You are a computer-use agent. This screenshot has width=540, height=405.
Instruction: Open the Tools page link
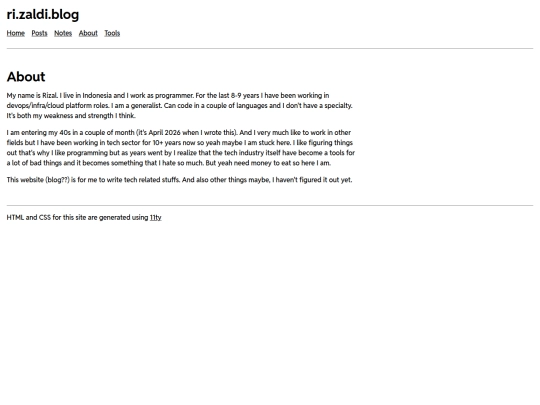[x=112, y=33]
